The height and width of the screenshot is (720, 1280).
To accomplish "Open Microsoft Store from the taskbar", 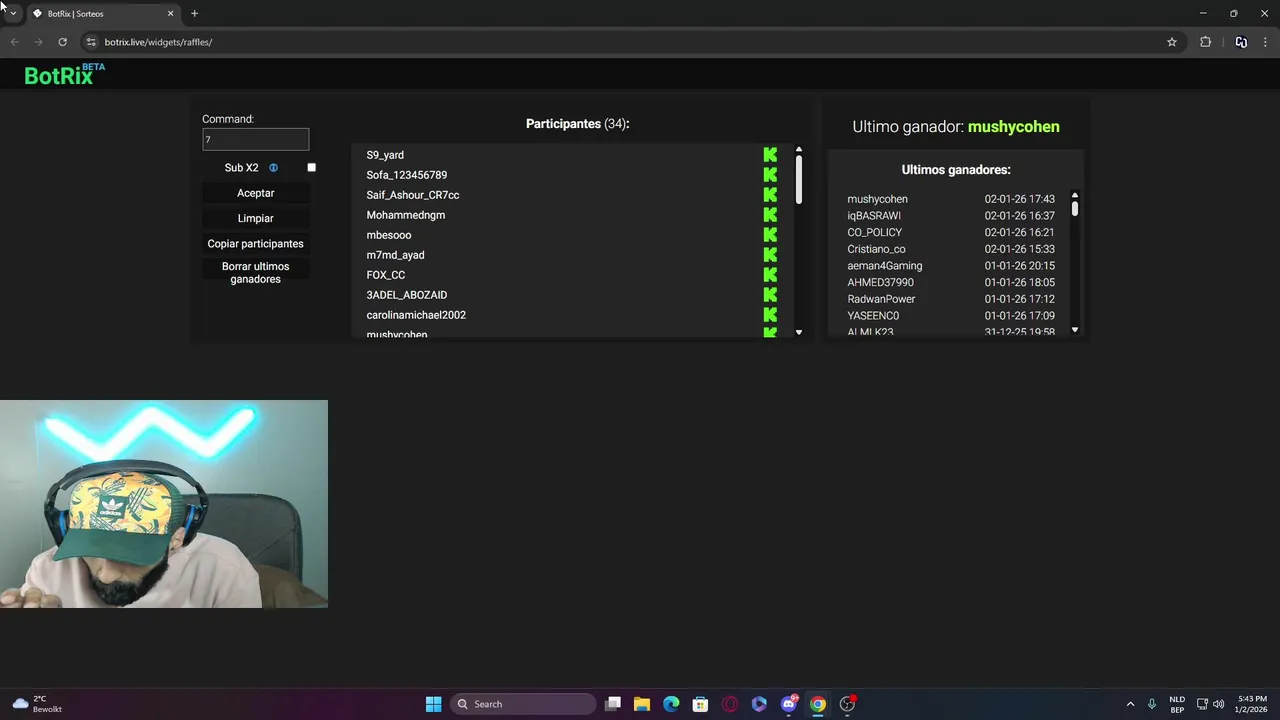I will [x=700, y=704].
